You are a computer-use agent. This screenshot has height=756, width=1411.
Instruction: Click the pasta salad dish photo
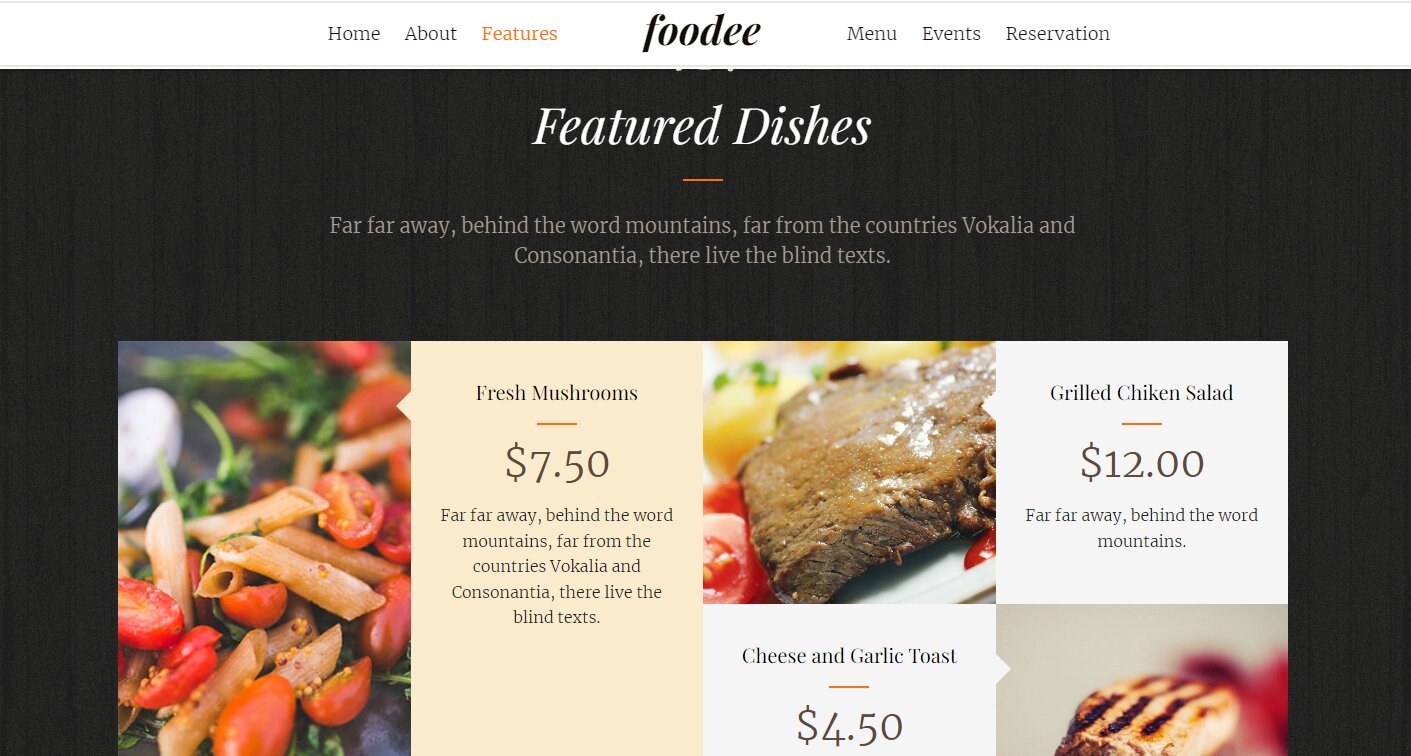point(264,548)
